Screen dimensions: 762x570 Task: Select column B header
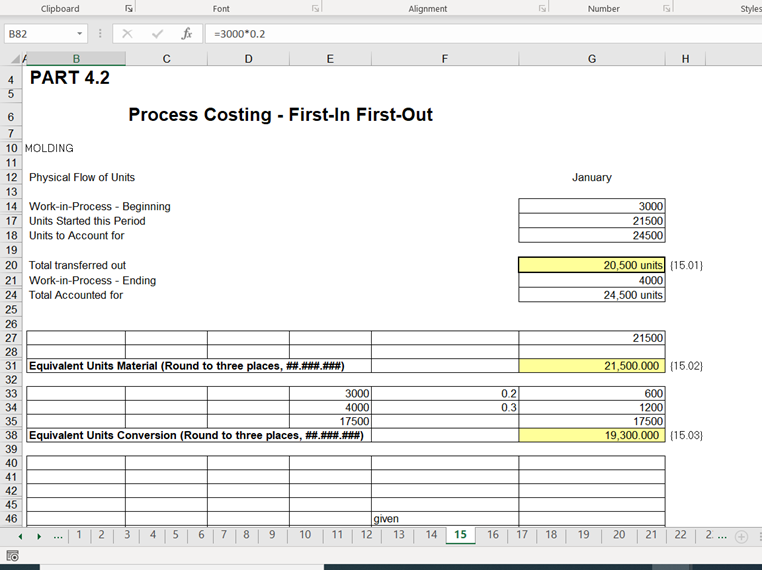(76, 59)
